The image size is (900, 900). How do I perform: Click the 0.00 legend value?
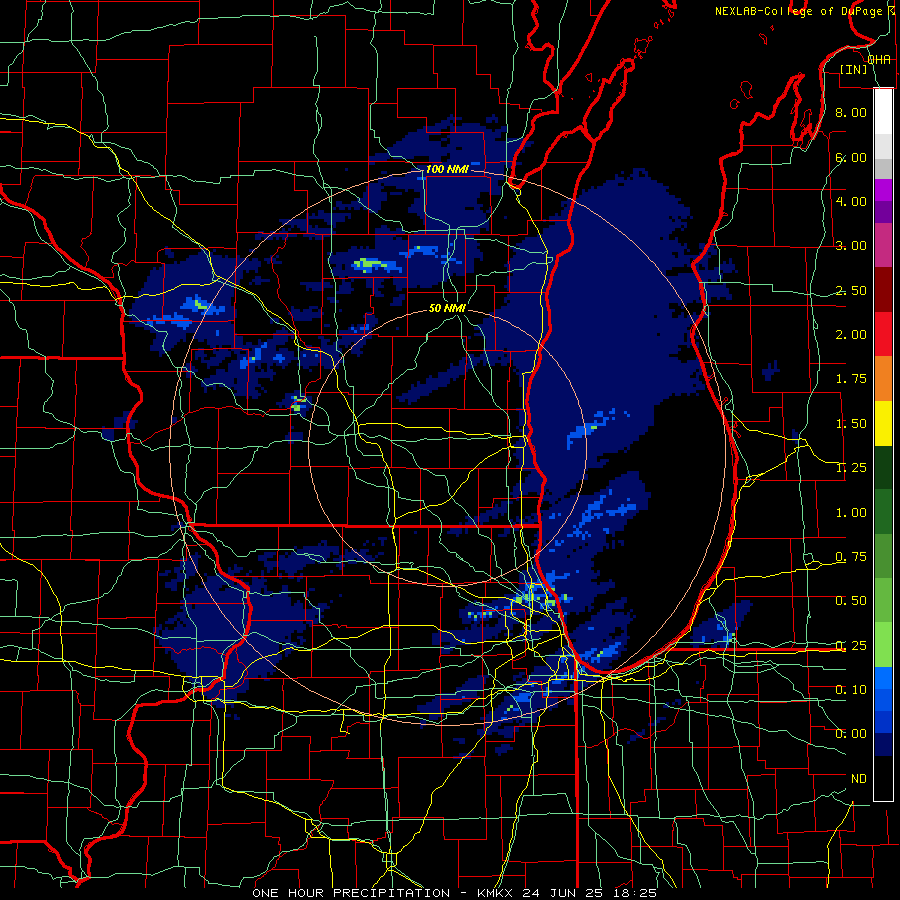851,734
